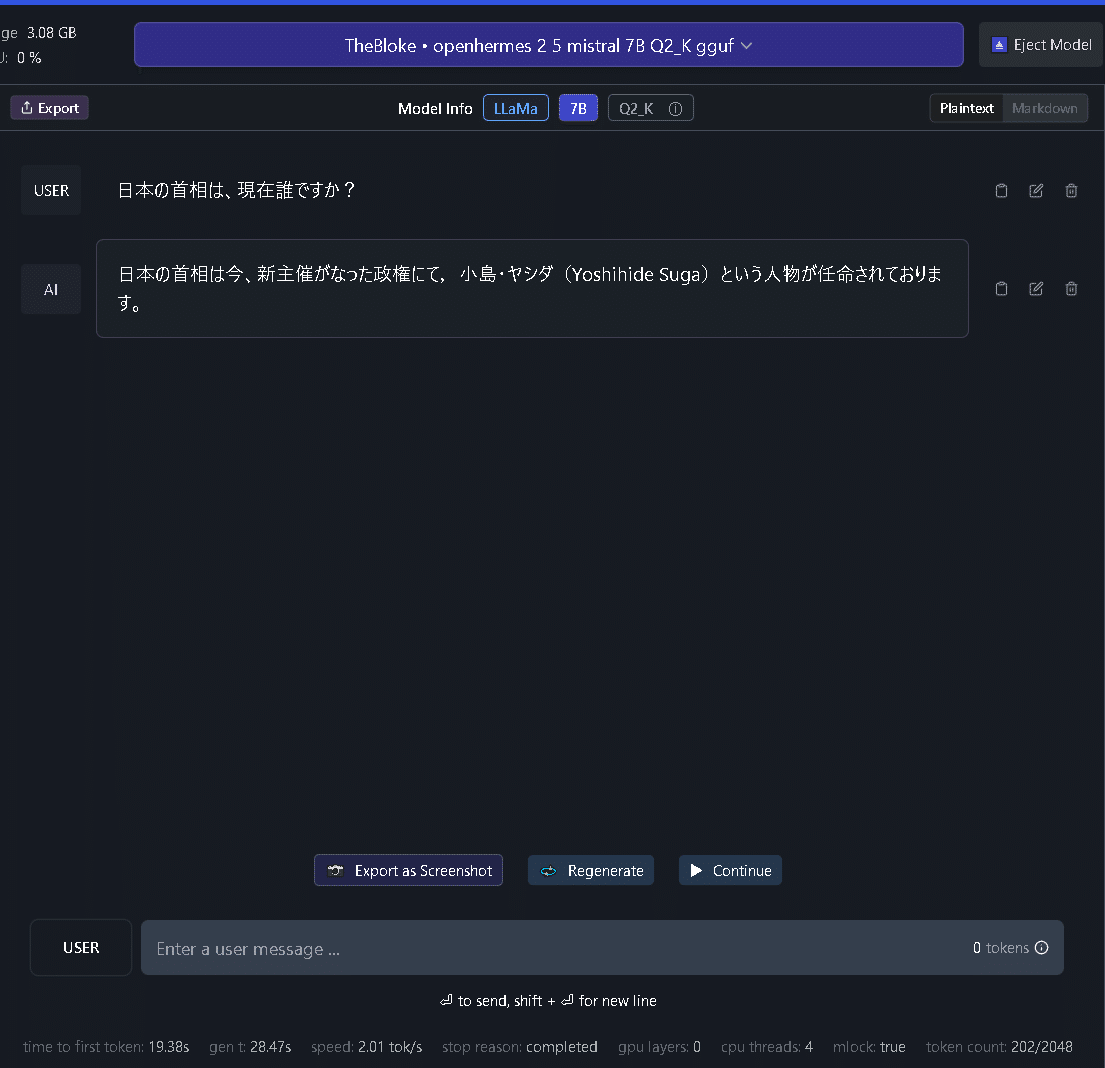Click the AI role label on response

click(x=51, y=289)
